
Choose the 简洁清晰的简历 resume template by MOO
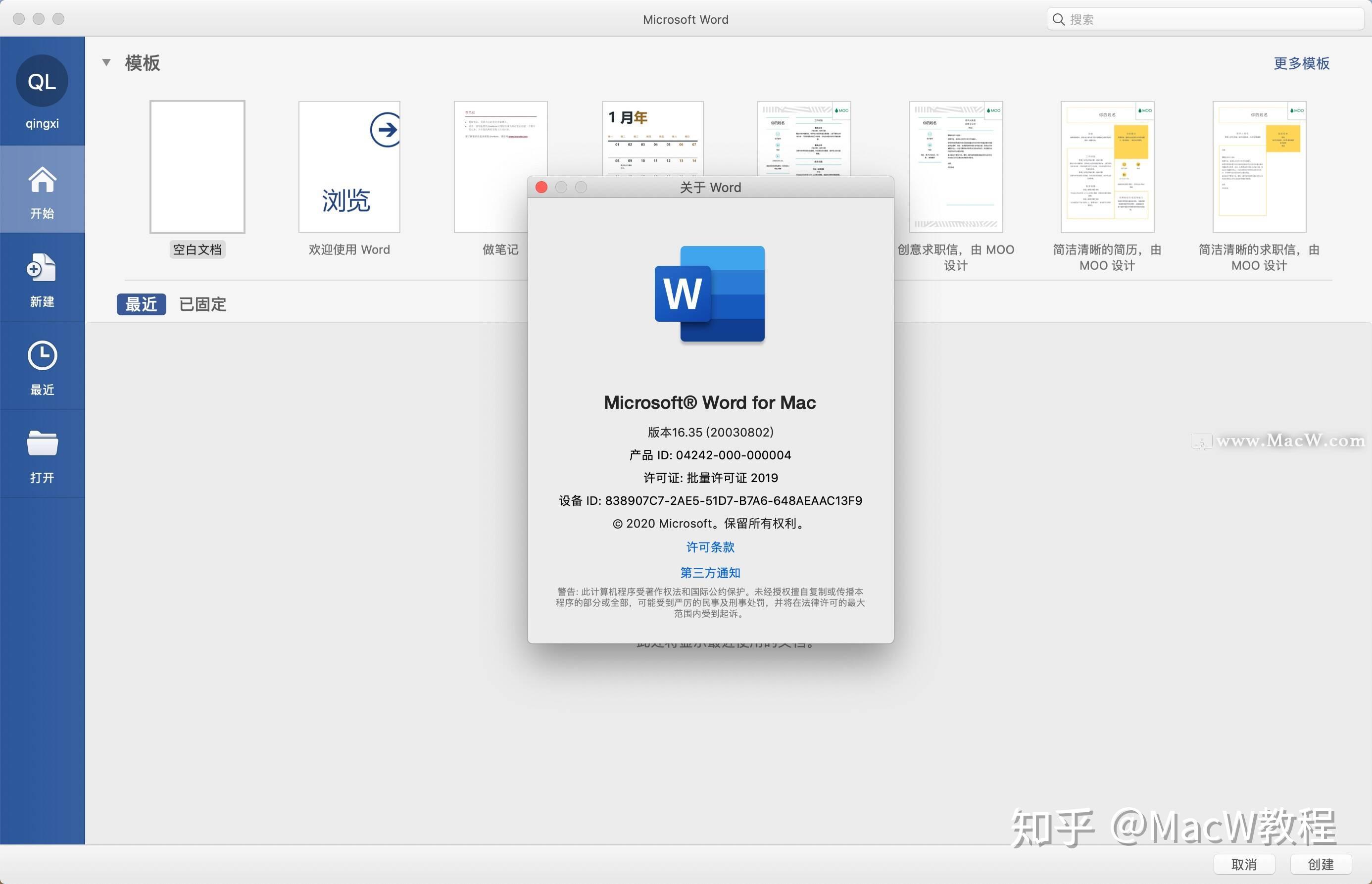(1106, 167)
